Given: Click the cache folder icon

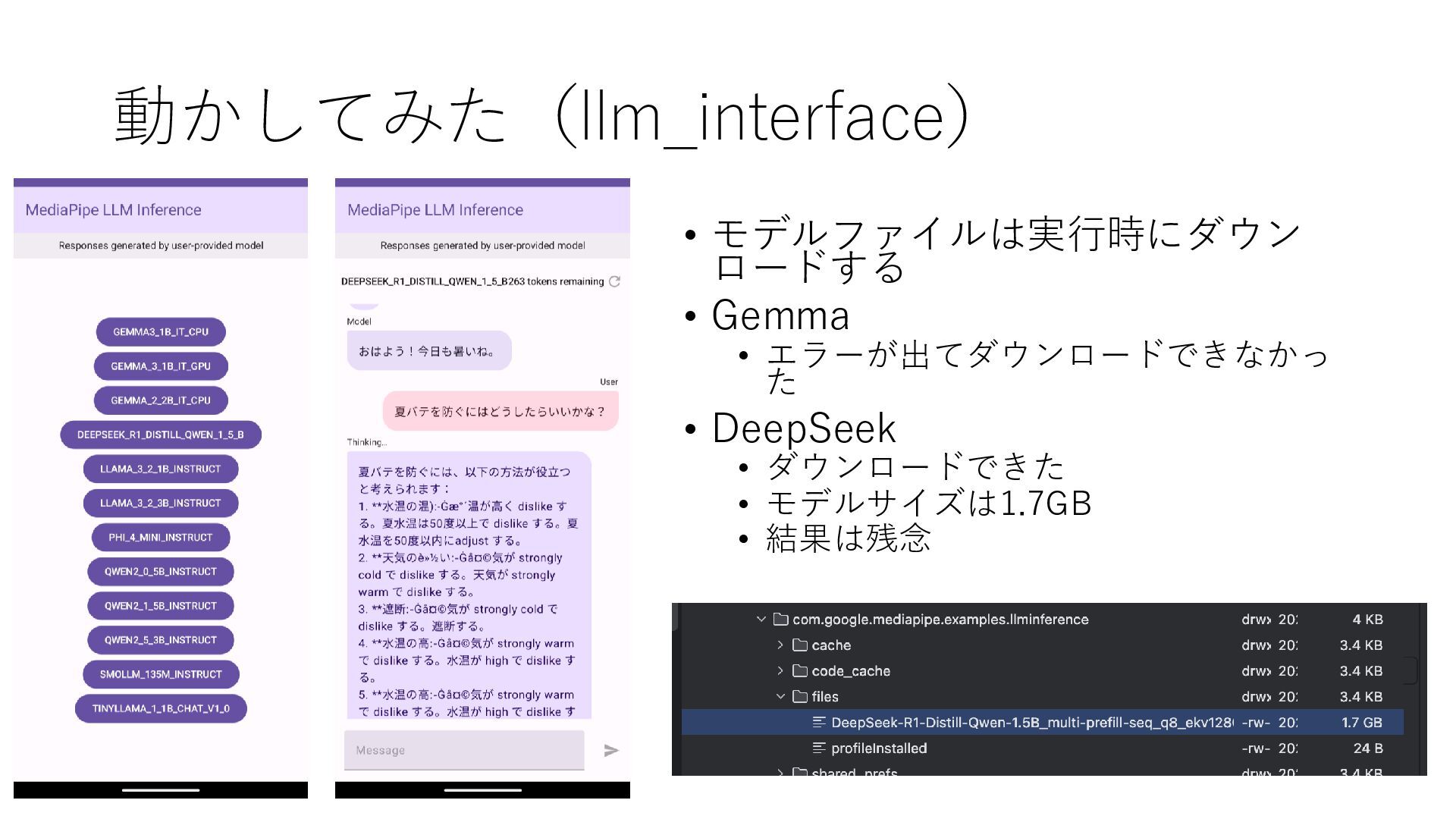Looking at the screenshot, I should click(x=799, y=645).
